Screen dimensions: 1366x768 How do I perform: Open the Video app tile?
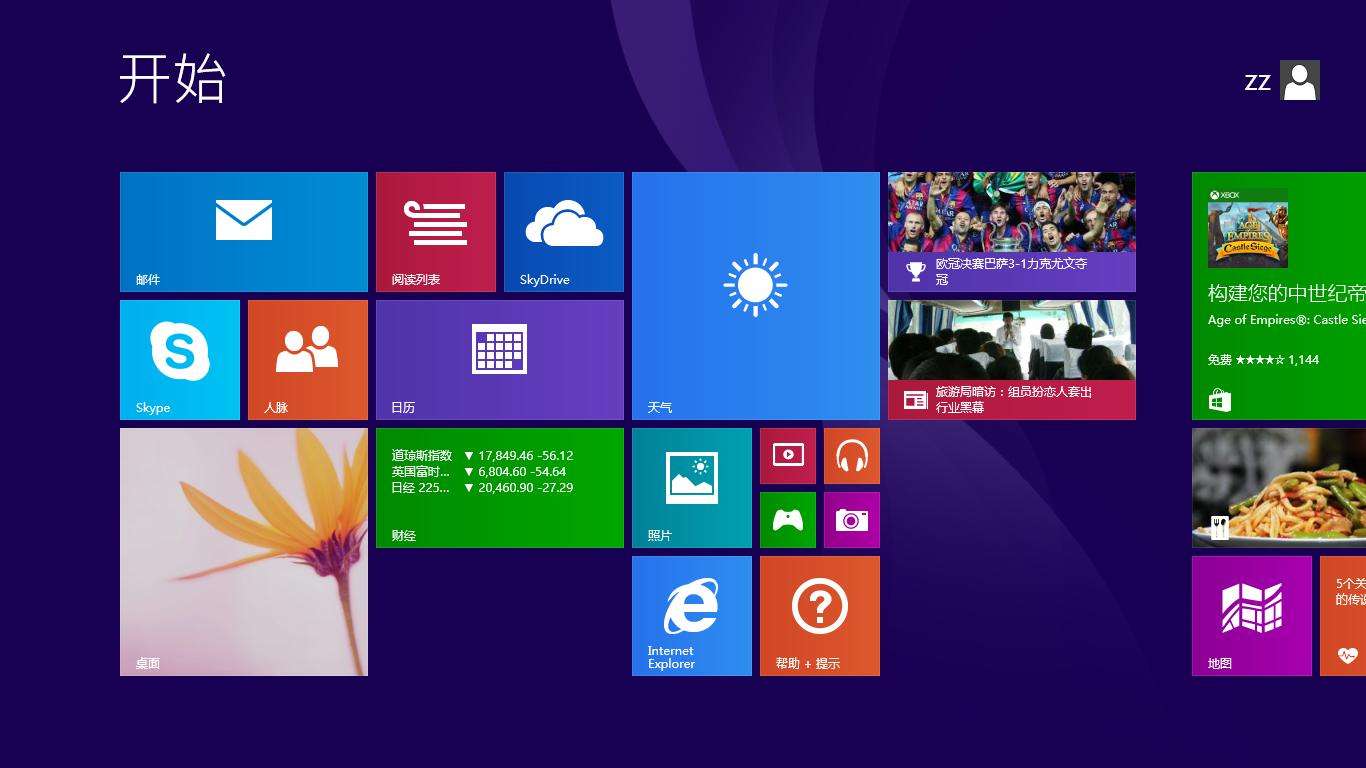(787, 455)
